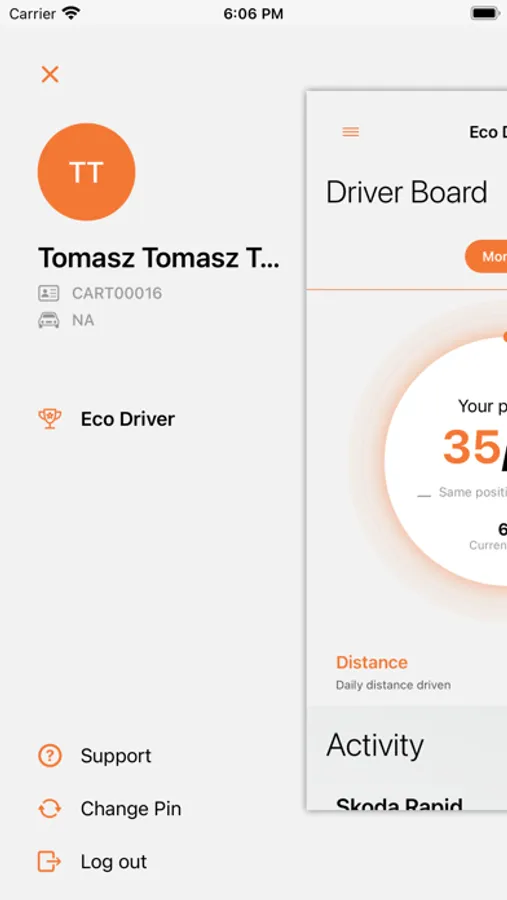Click the car icon beside NA

tap(49, 320)
